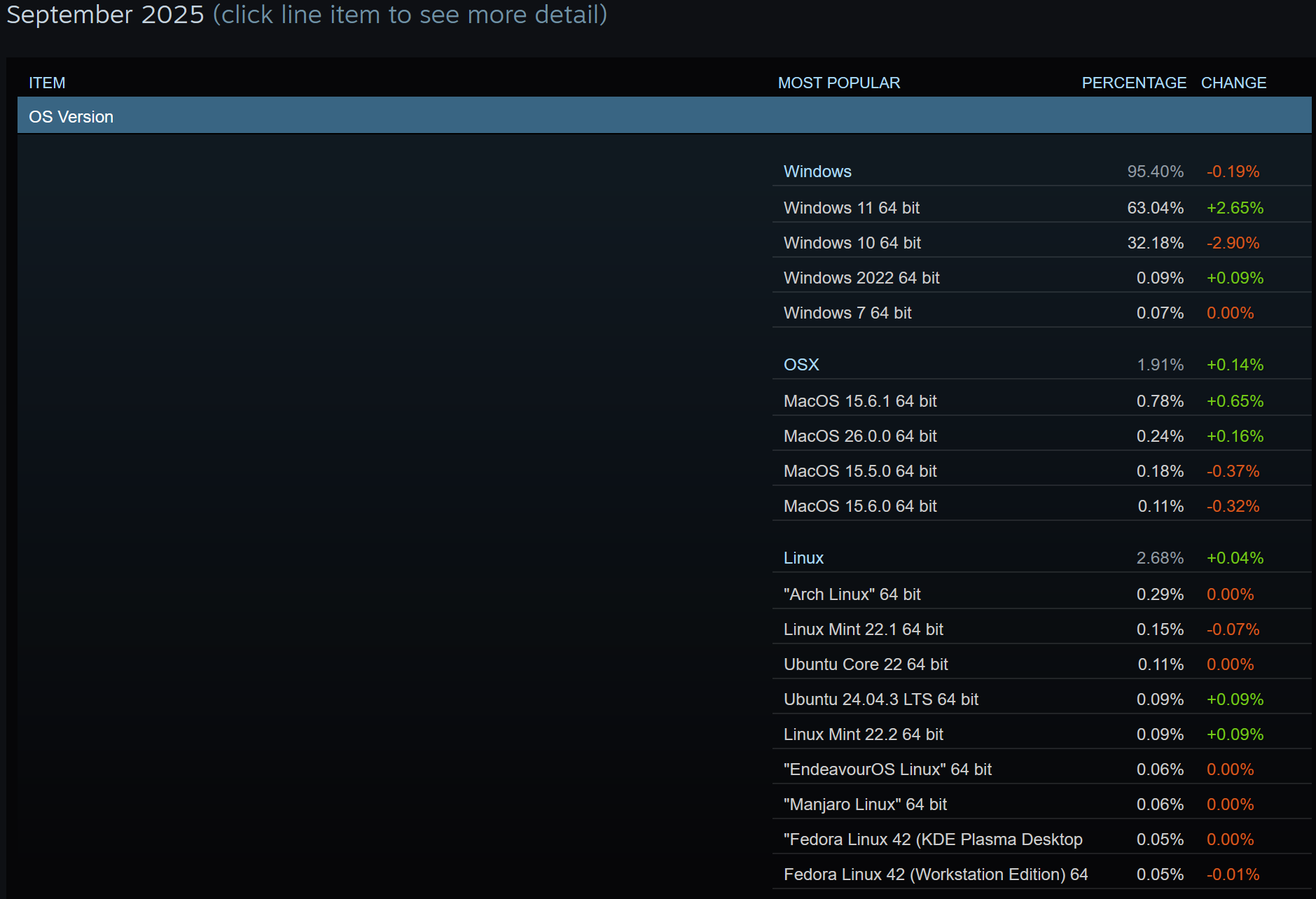This screenshot has width=1316, height=899.
Task: Click the 95.40% Windows percentage
Action: tap(1156, 172)
